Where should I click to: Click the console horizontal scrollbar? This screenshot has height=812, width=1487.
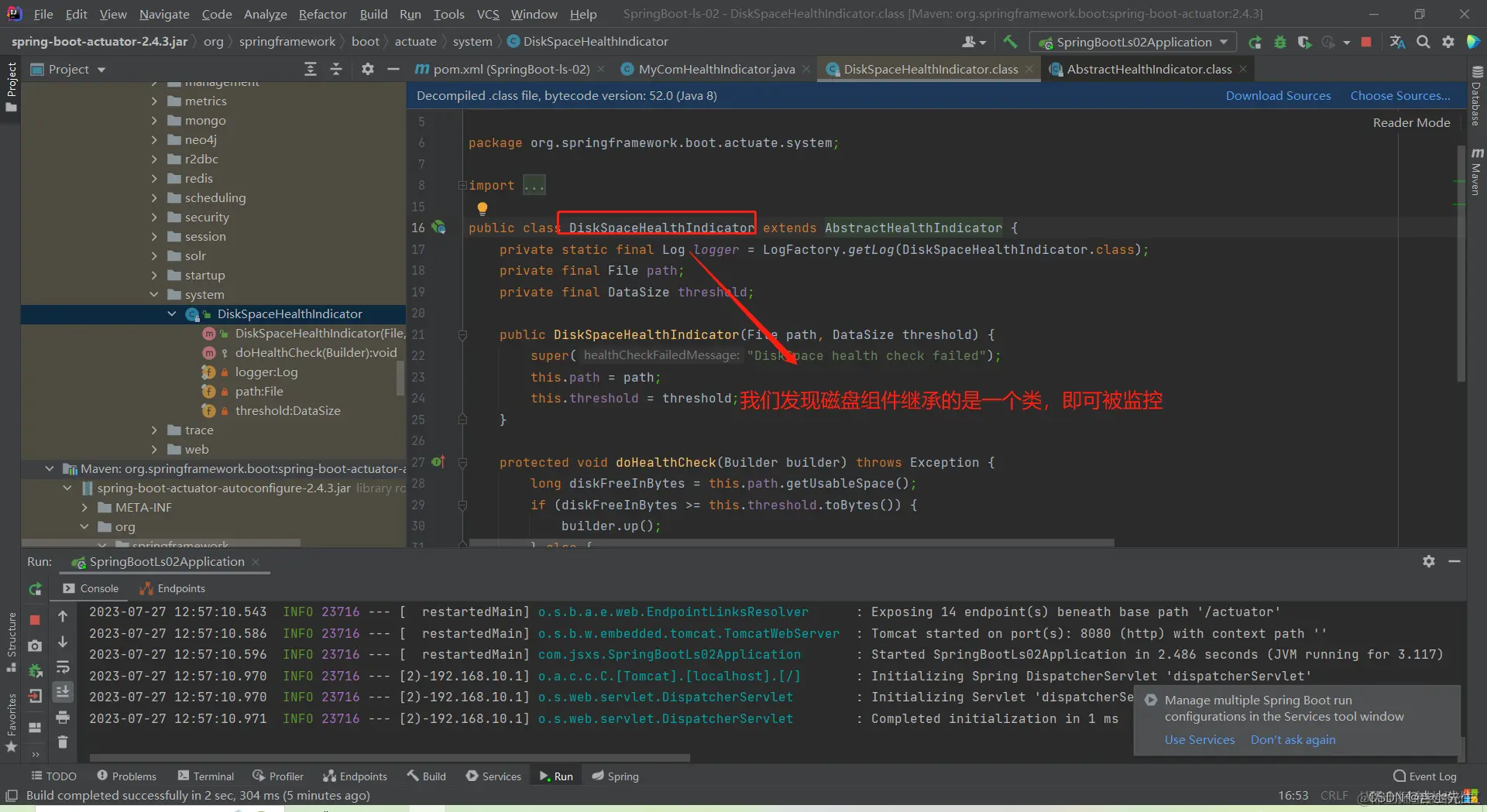tap(390, 758)
